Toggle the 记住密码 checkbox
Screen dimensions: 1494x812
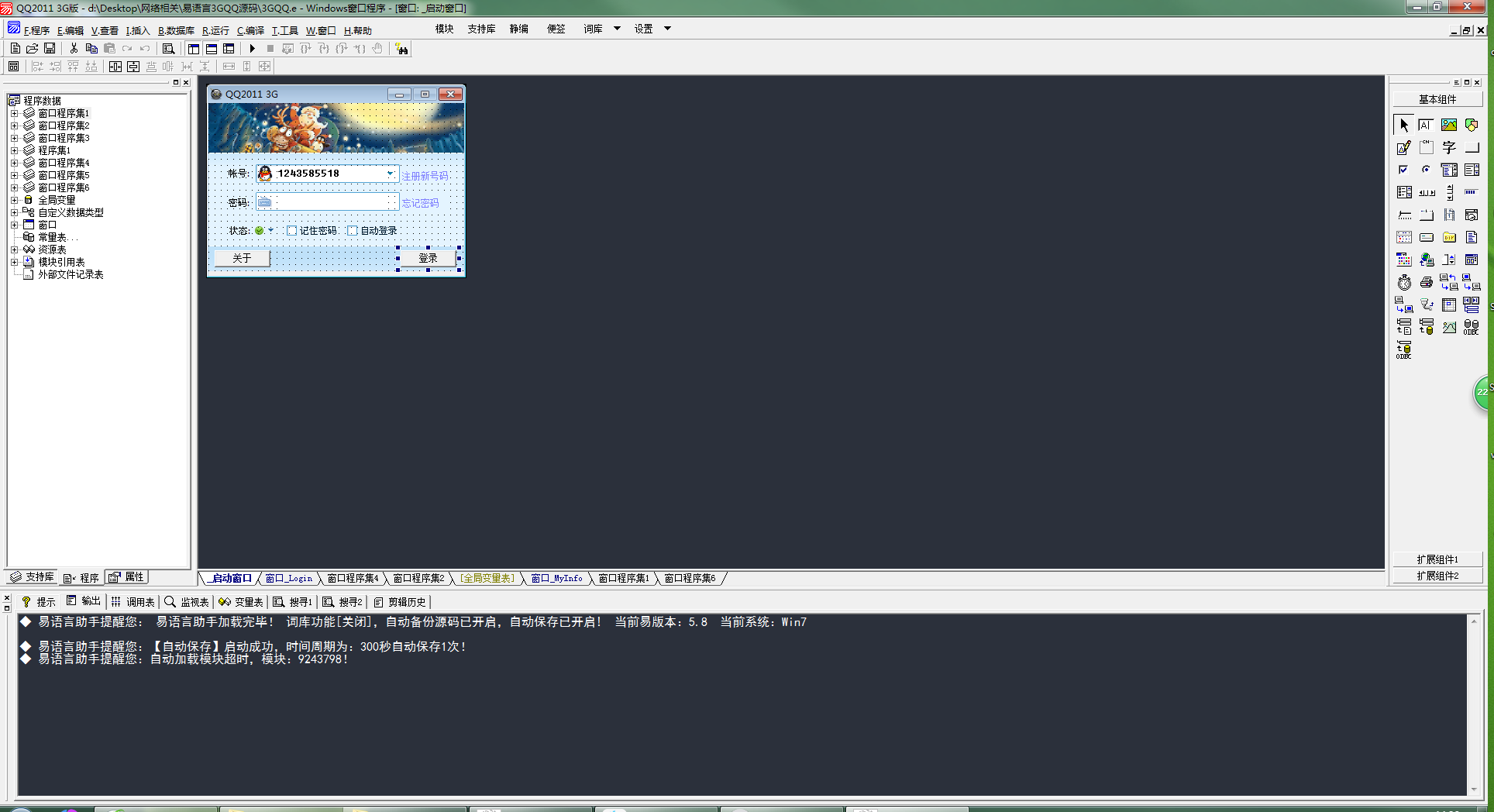(292, 231)
